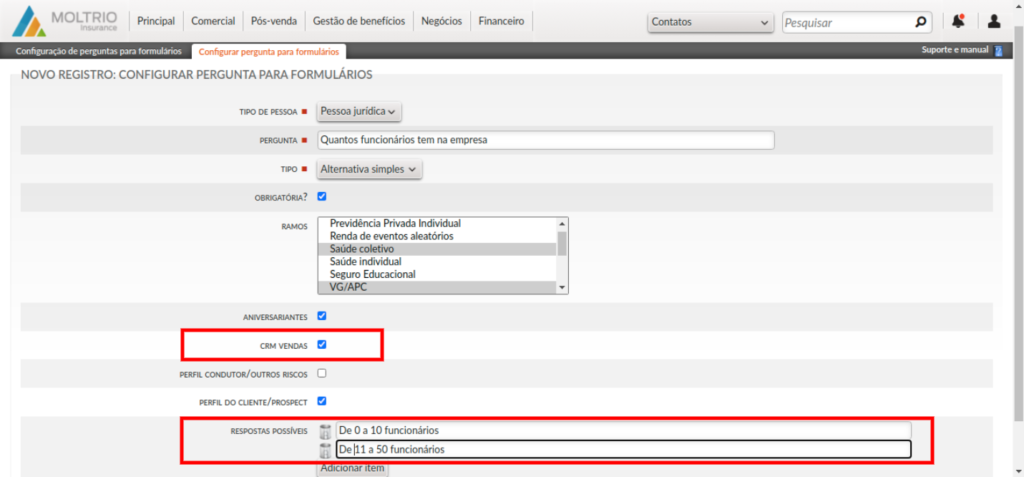The image size is (1024, 477).
Task: Open the Comercial menu
Action: tap(214, 21)
